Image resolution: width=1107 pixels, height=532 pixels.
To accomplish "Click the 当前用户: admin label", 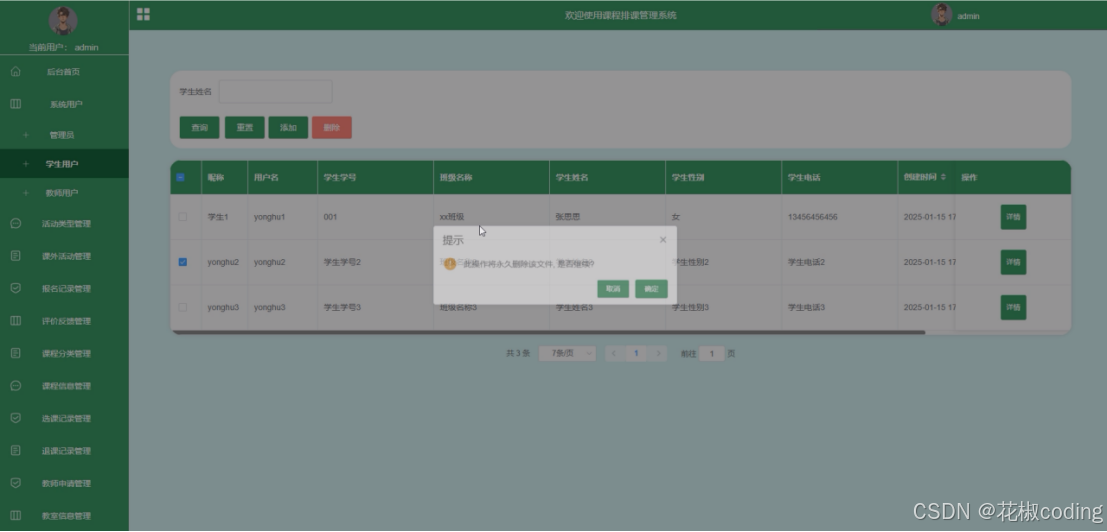I will [64, 47].
